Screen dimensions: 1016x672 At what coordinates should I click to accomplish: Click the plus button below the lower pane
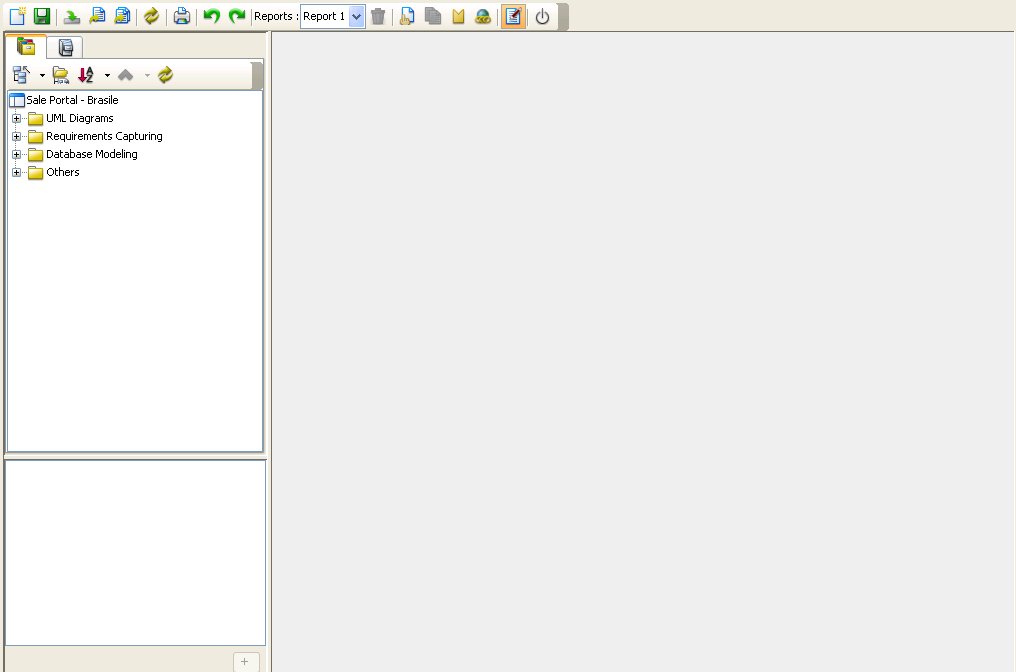[x=246, y=662]
